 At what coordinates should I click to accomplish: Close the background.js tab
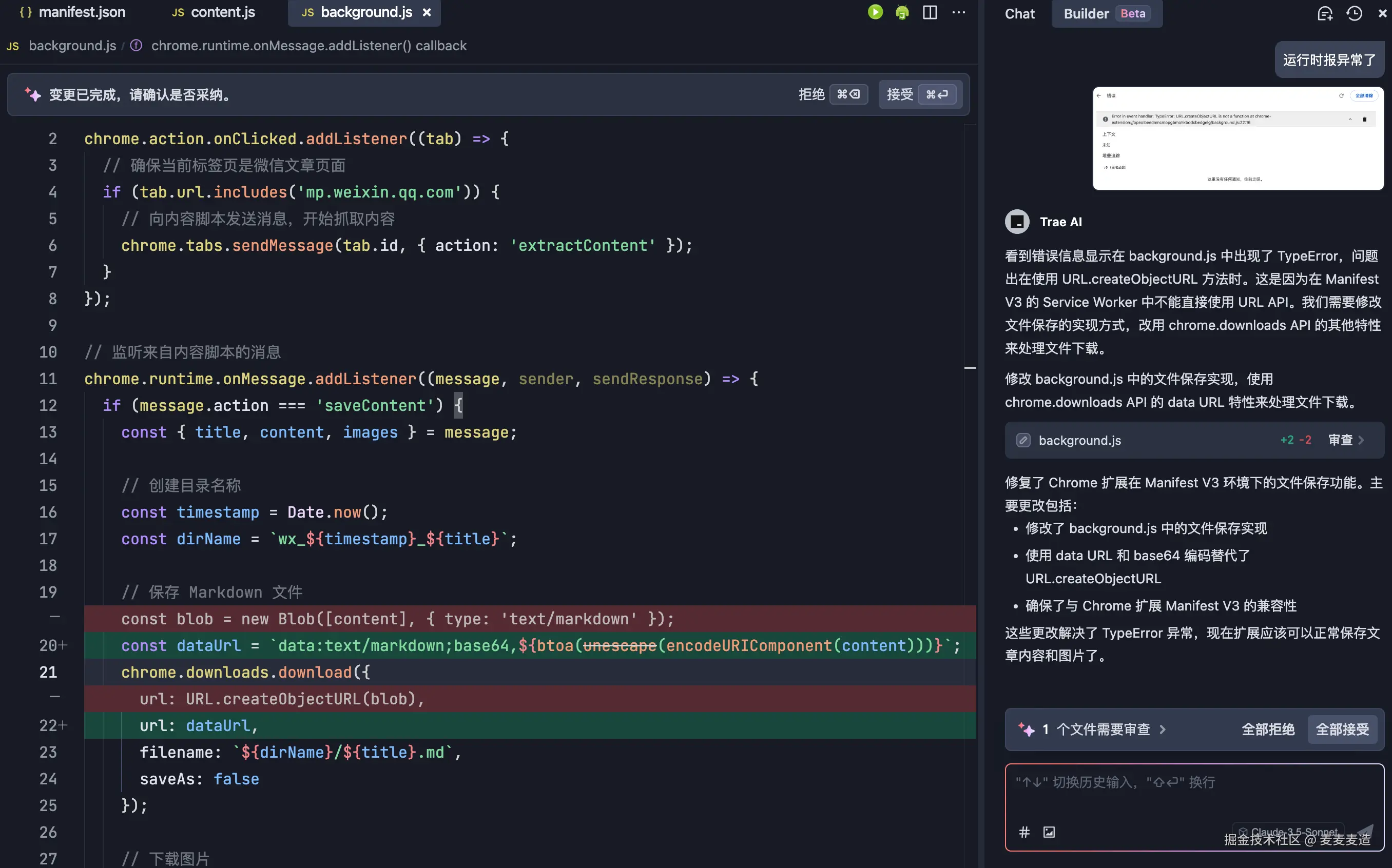427,12
